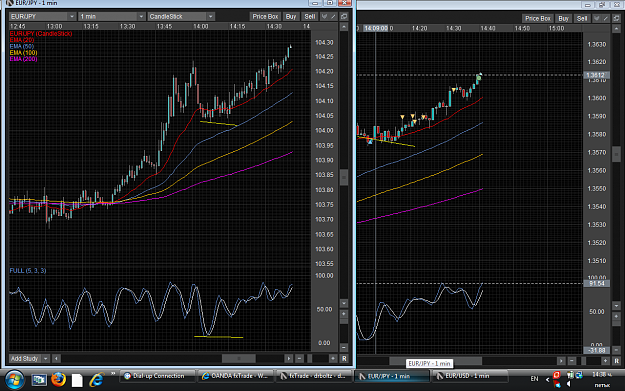625x391 pixels.
Task: Select the line drawing tool in EUR/JPY window
Action: [x=333, y=16]
